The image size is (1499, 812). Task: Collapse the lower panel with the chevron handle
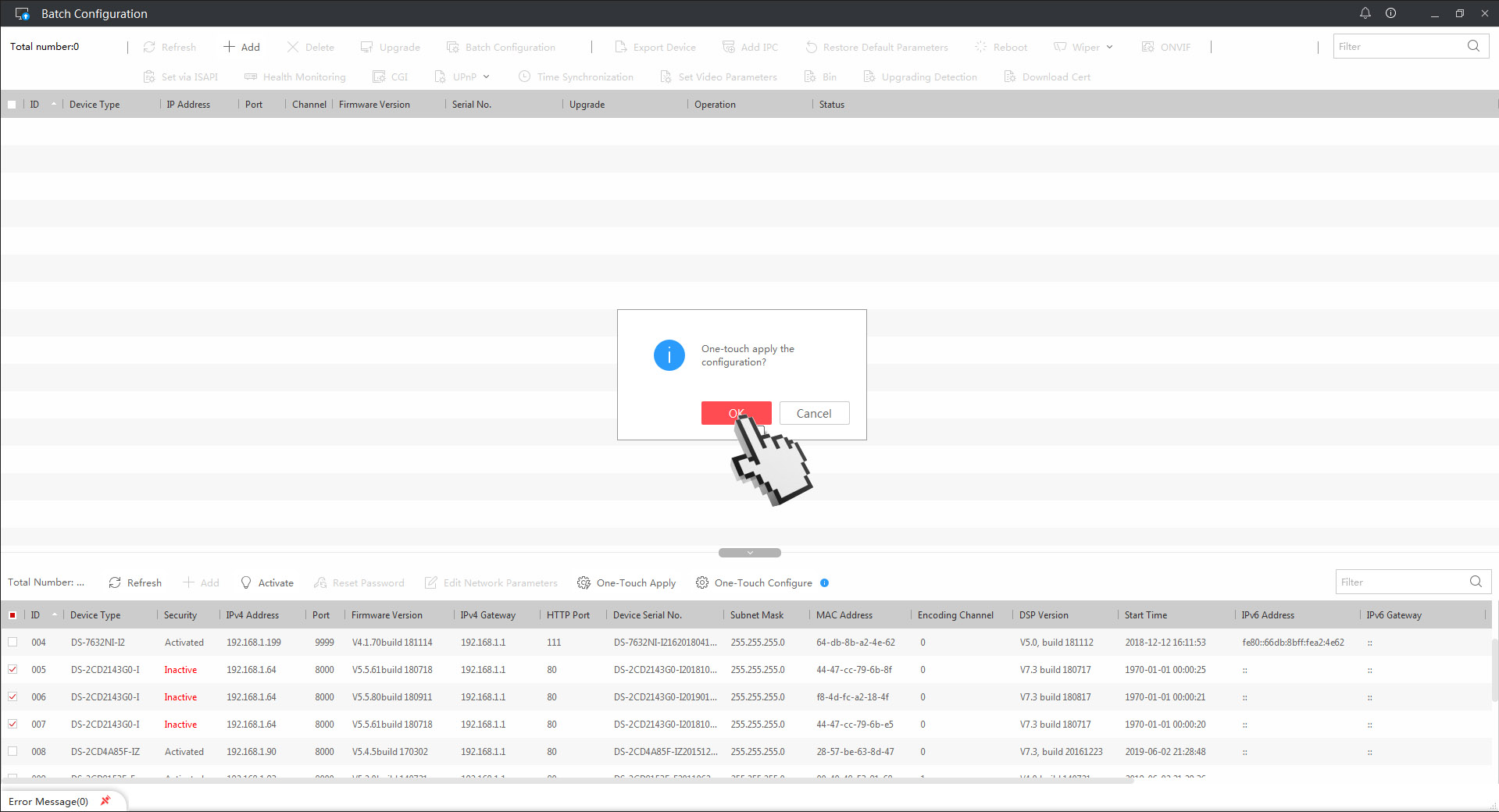(x=749, y=553)
